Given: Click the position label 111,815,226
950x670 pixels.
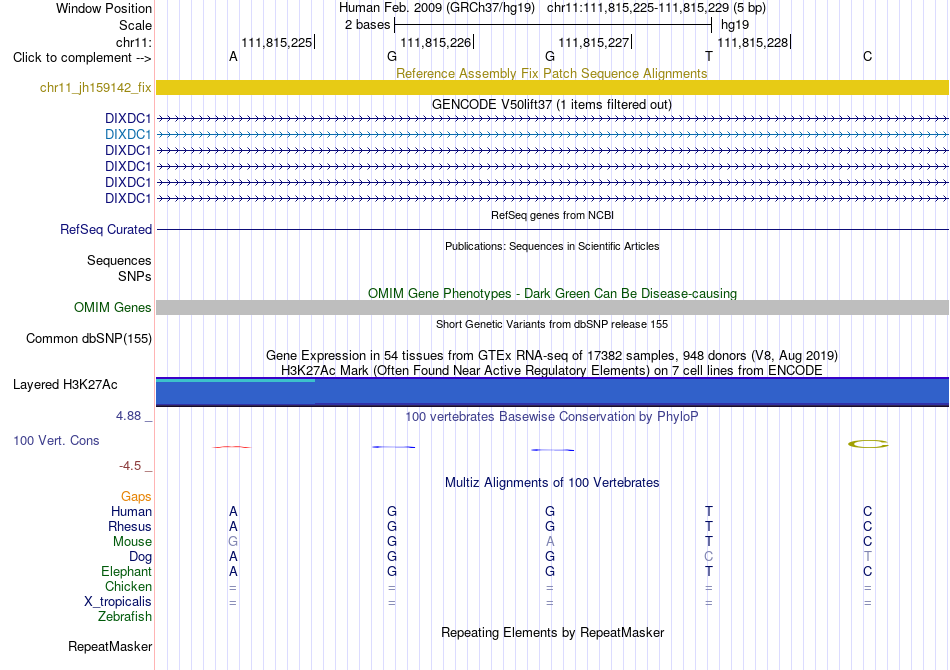Looking at the screenshot, I should 435,42.
